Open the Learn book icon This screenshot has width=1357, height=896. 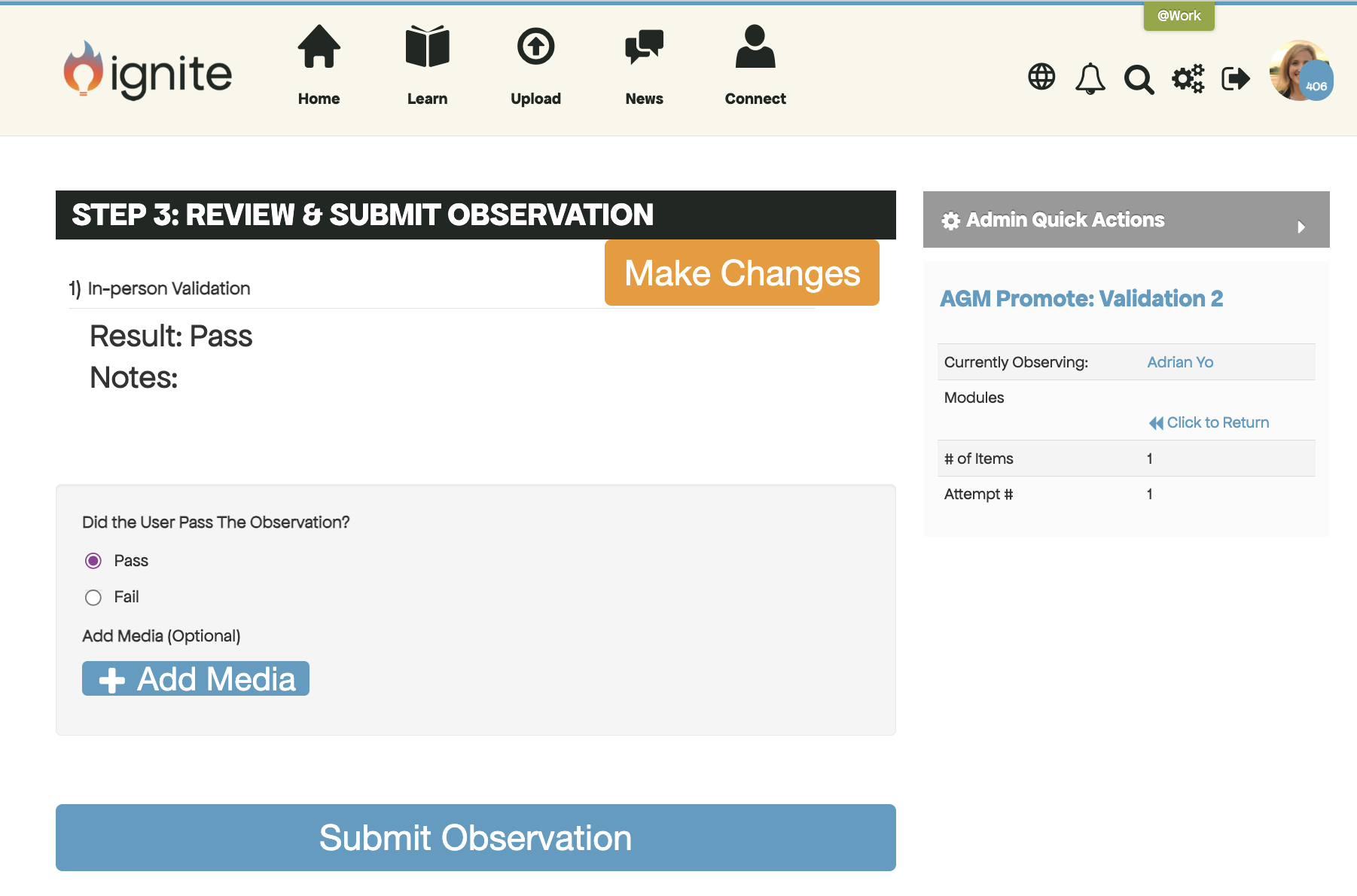point(427,47)
